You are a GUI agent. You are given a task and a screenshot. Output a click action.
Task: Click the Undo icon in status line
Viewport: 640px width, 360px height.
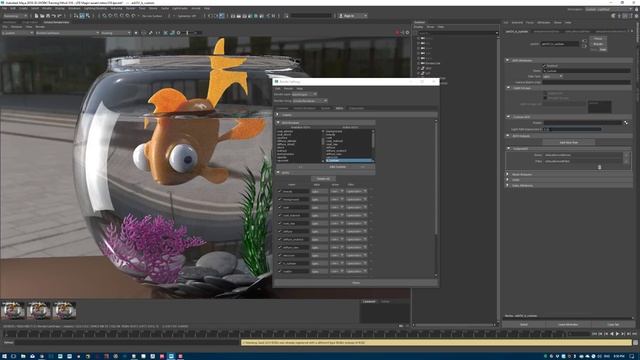(x=53, y=16)
